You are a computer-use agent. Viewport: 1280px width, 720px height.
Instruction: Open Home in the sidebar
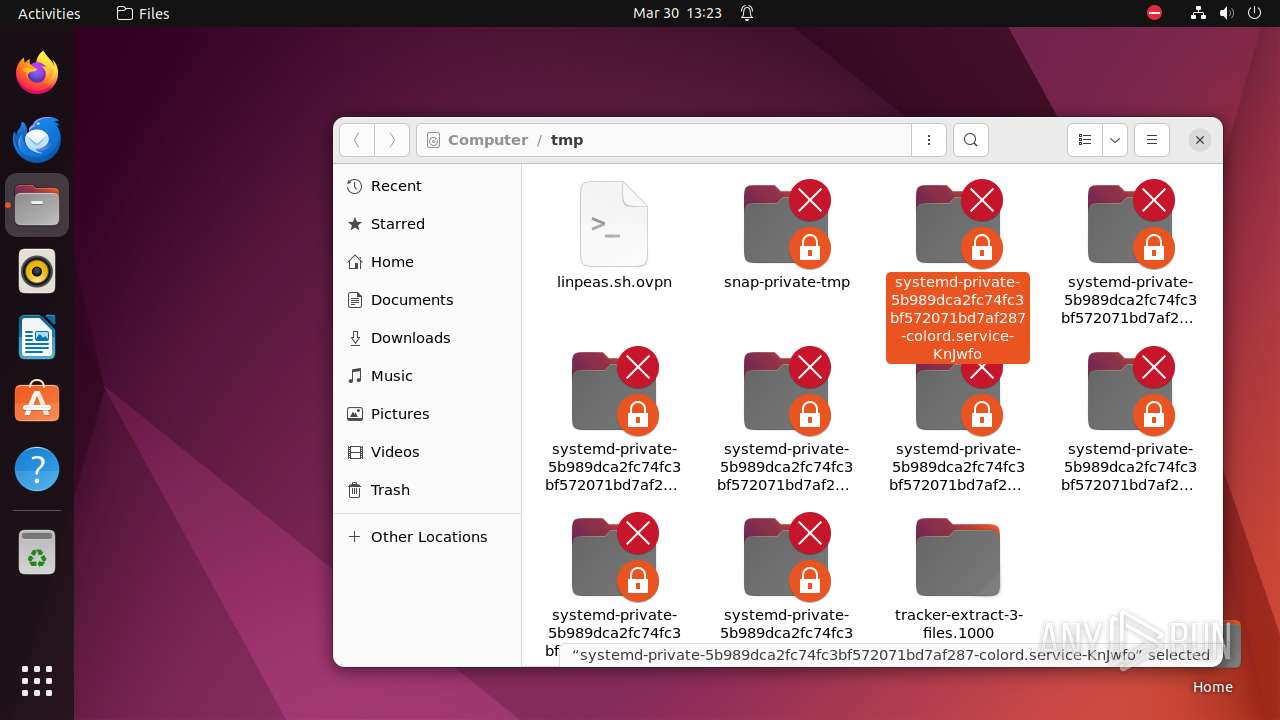click(427, 262)
